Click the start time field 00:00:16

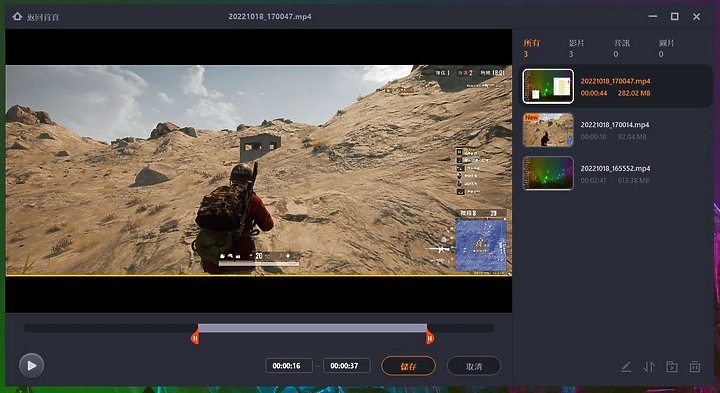click(289, 366)
